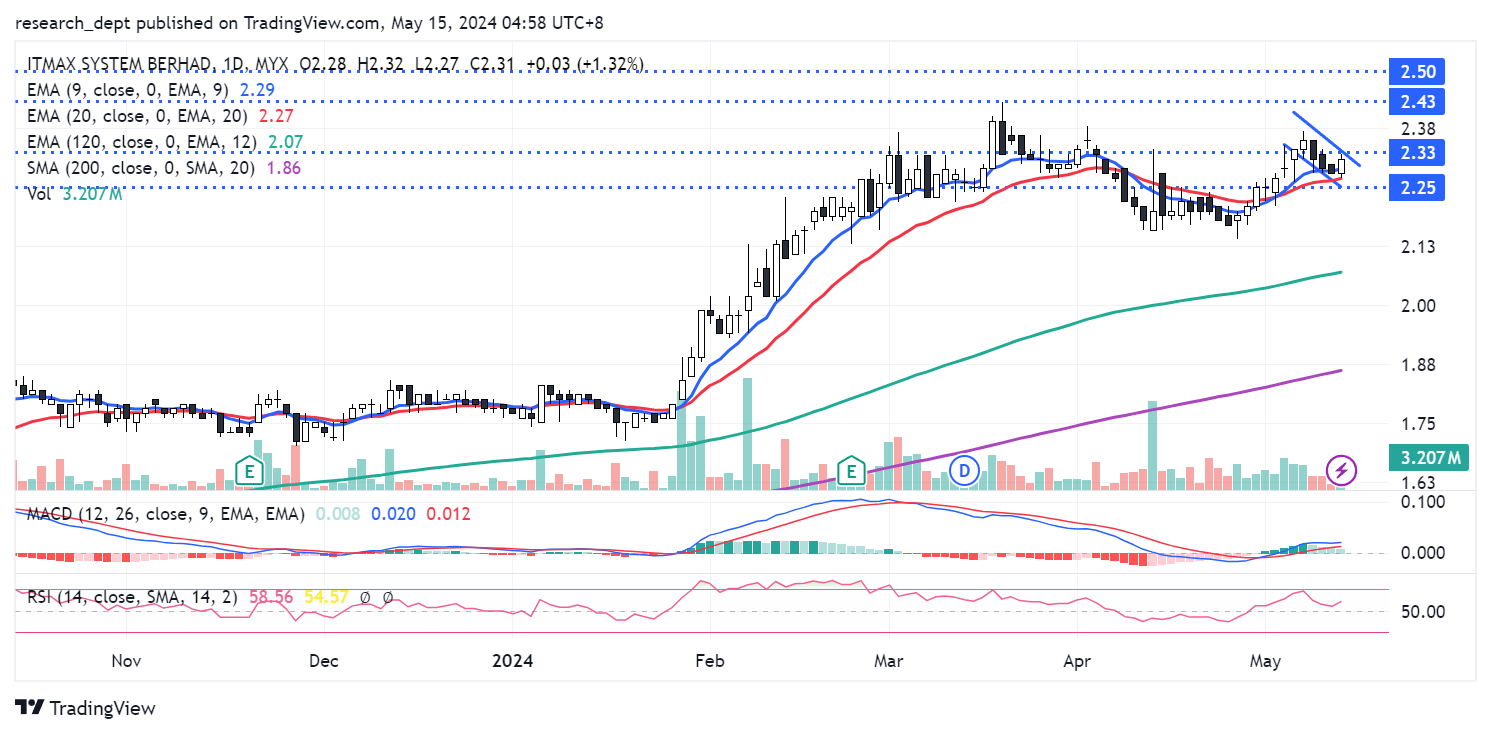
Task: Select the 2.33 blue price level label
Action: point(1418,153)
